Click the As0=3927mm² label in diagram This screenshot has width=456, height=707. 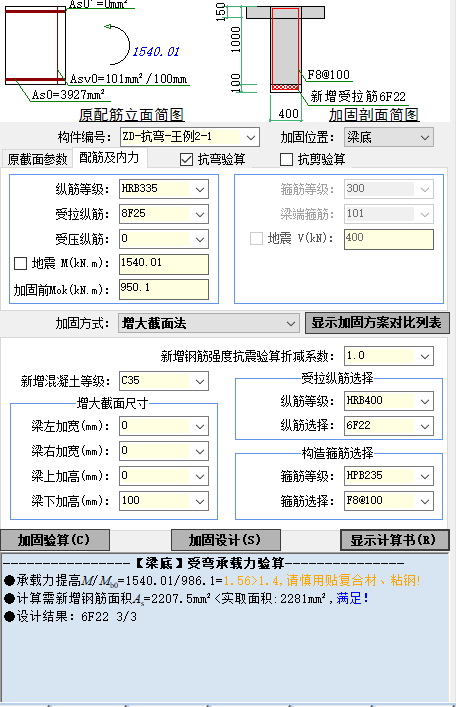click(68, 95)
